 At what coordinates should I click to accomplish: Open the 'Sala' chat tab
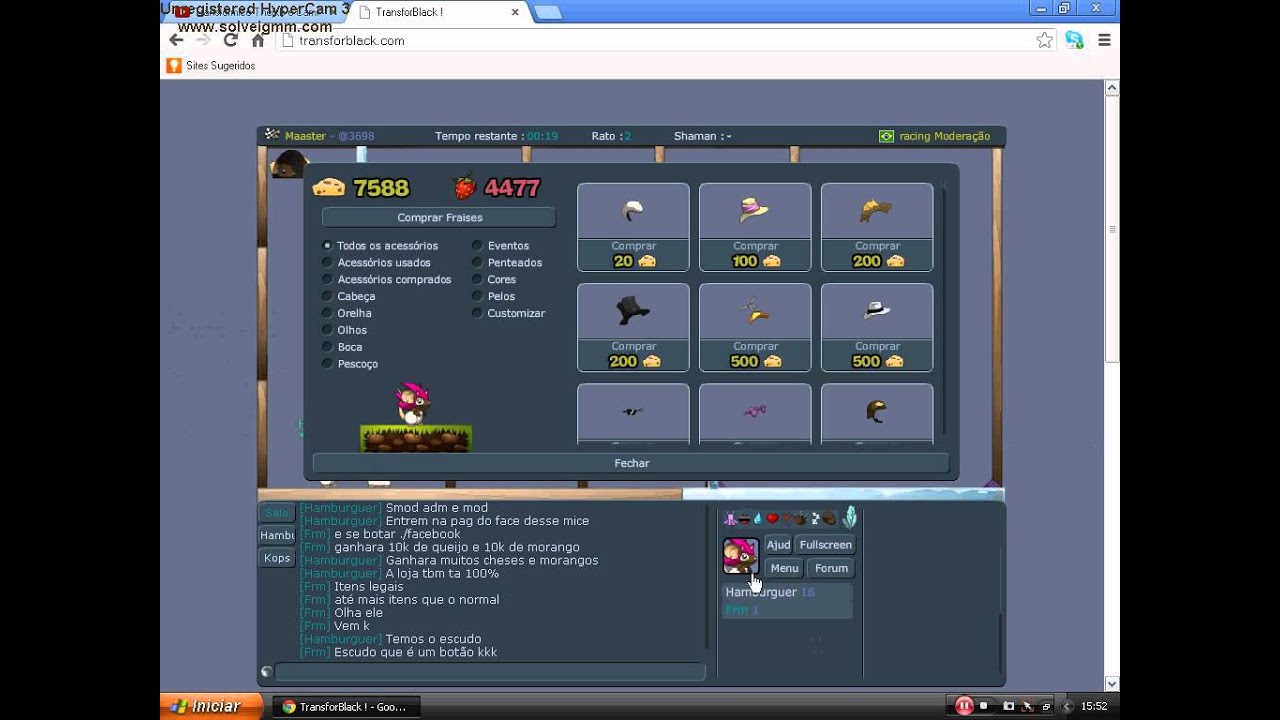pos(277,512)
